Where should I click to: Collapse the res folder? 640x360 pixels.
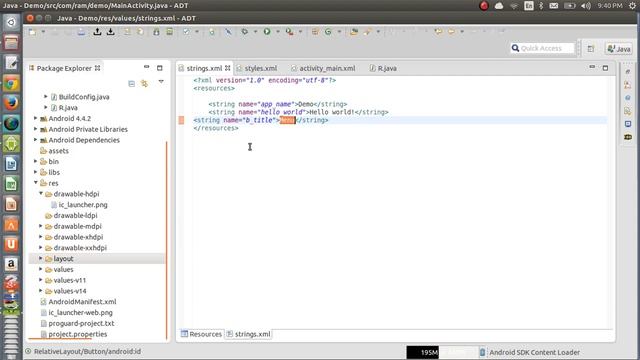coord(36,183)
